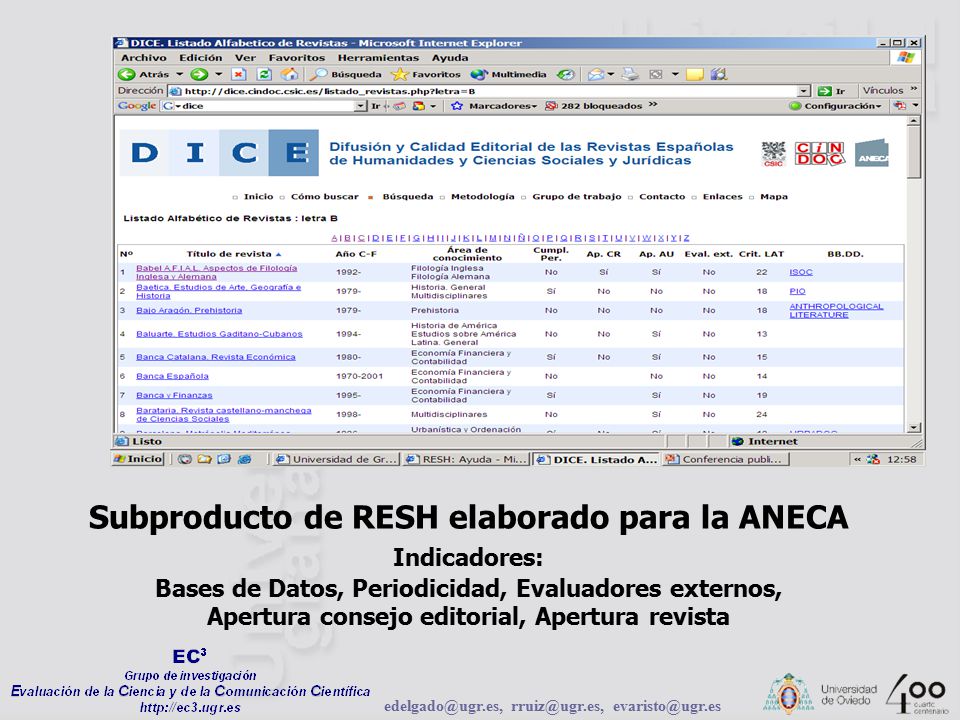This screenshot has height=720, width=960.
Task: Click the Marcadores blue star icon
Action: (457, 106)
